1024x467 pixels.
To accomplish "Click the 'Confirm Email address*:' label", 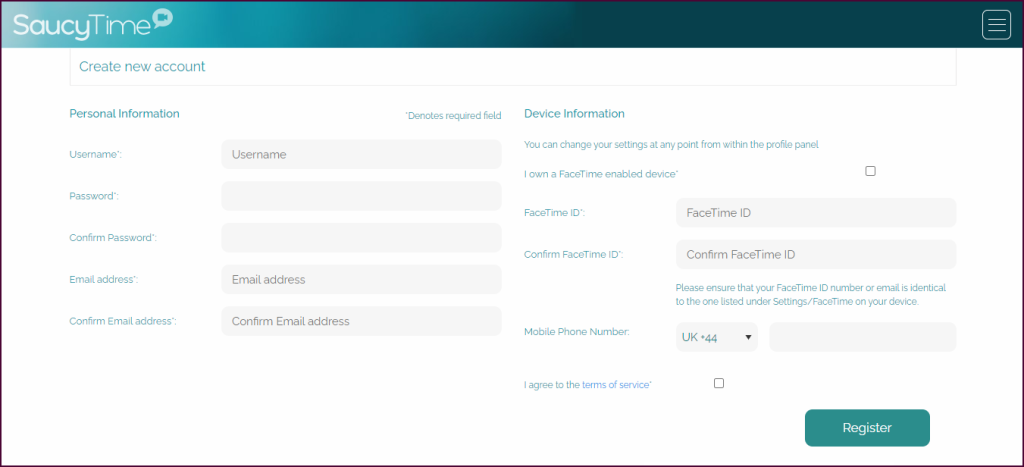I will 123,321.
